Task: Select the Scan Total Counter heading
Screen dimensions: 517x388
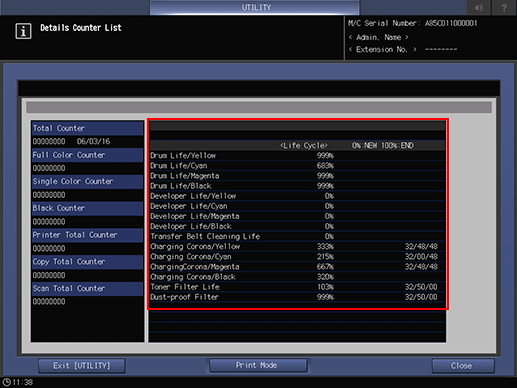Action: coord(87,289)
